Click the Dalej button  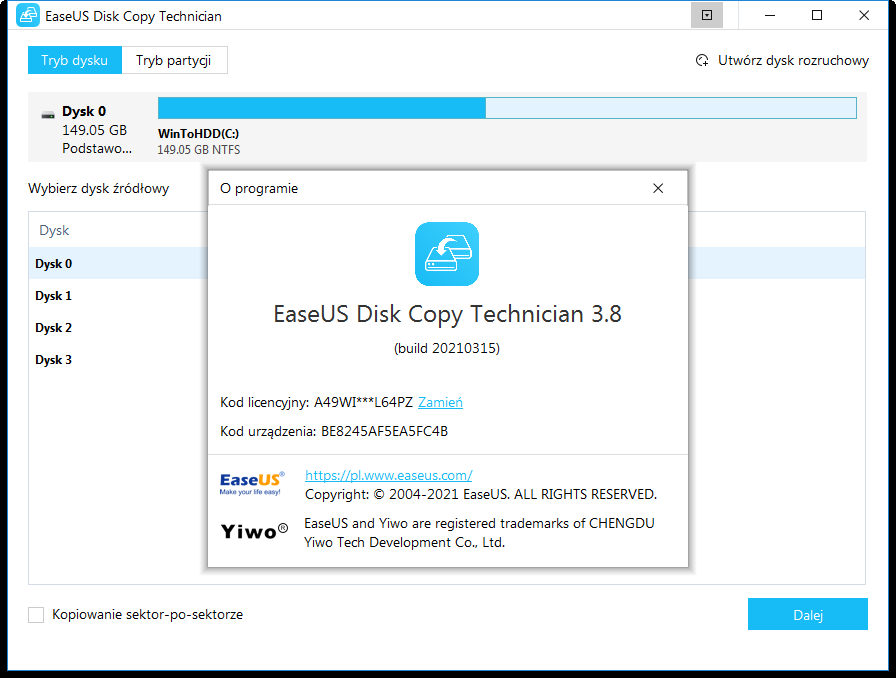tap(807, 615)
